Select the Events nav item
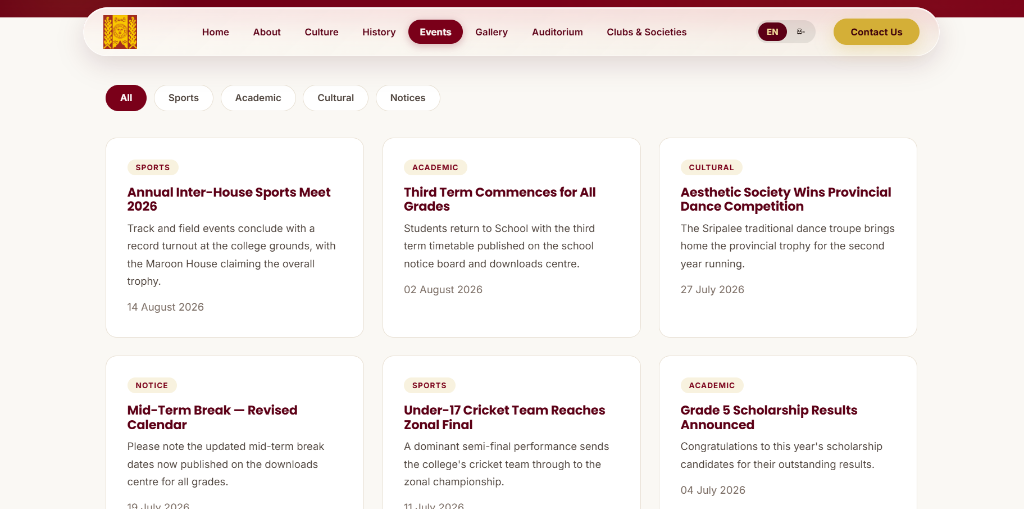 point(436,32)
